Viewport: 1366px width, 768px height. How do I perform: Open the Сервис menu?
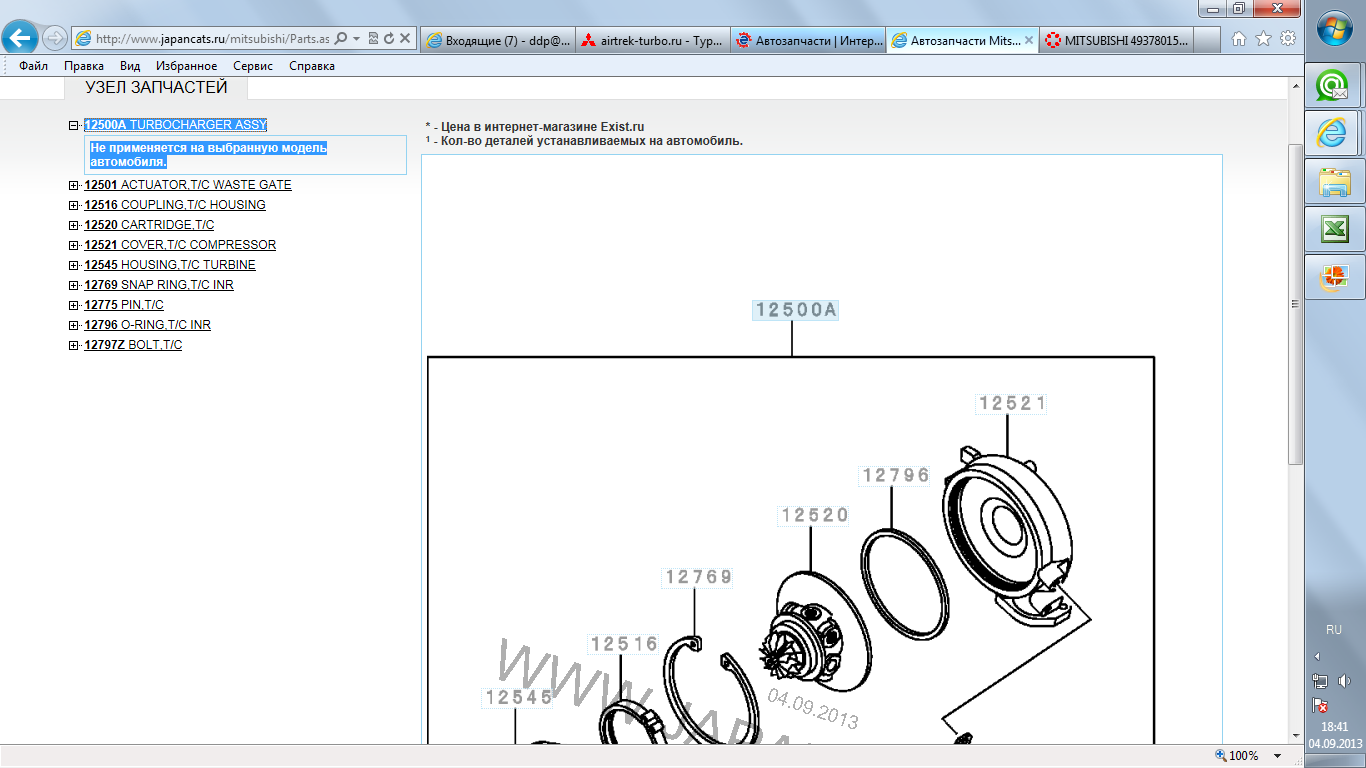[x=253, y=66]
